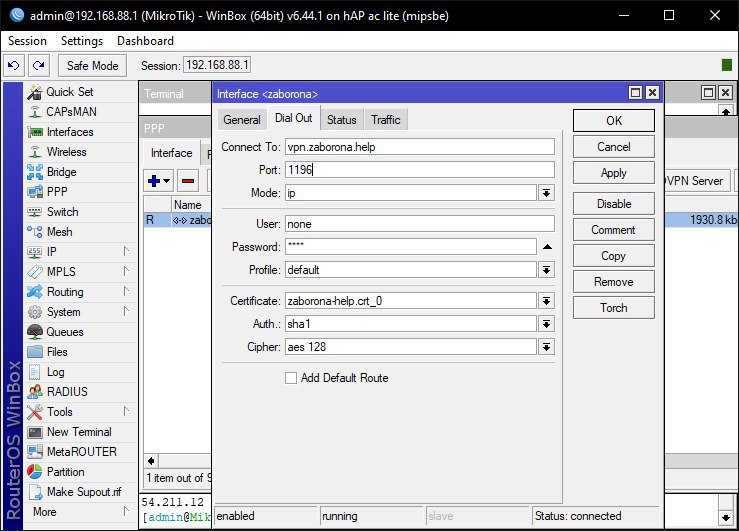Click the Remove button
The width and height of the screenshot is (739, 531).
(x=614, y=282)
